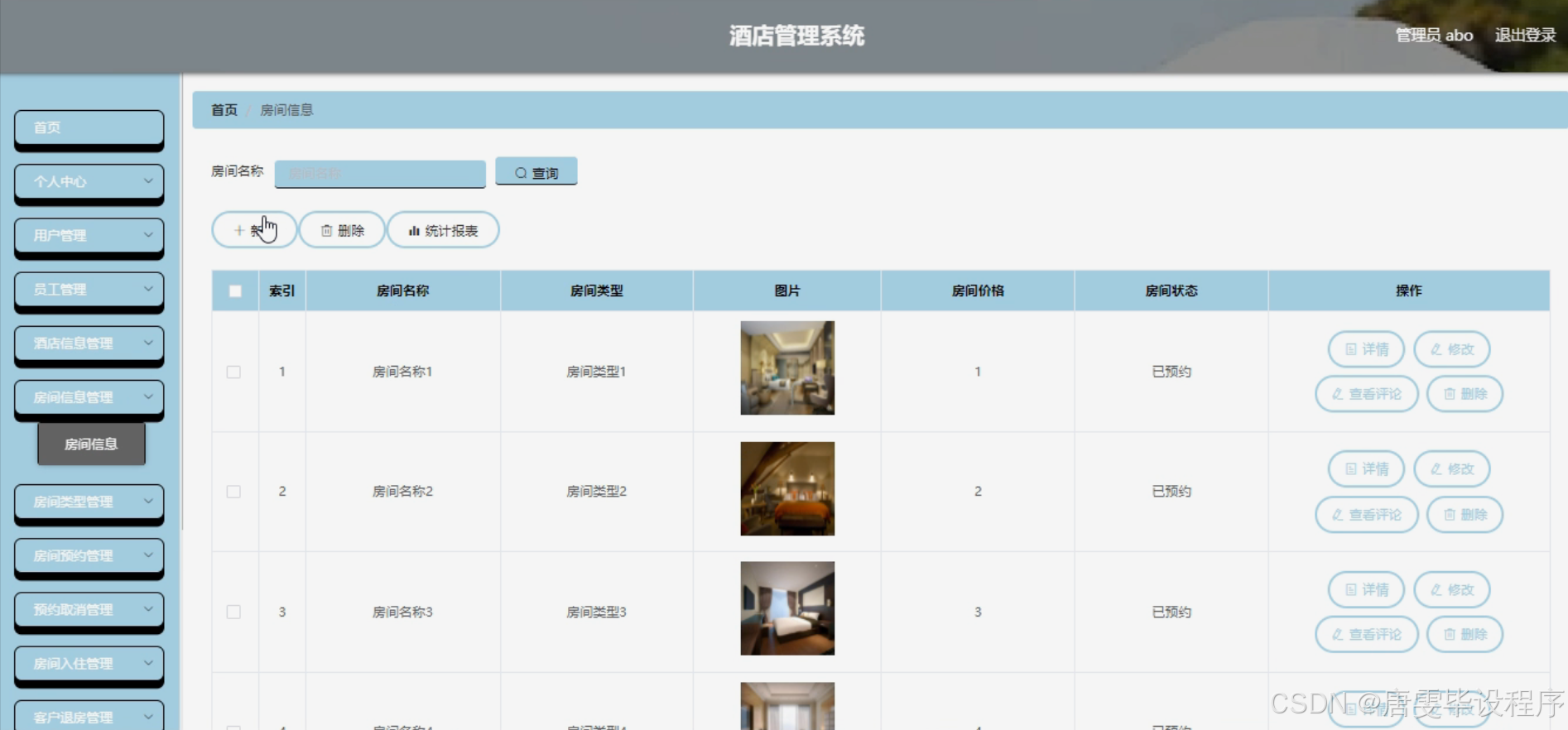Viewport: 1568px width, 730px height.
Task: Click the 房间状态 column header
Action: point(1171,291)
